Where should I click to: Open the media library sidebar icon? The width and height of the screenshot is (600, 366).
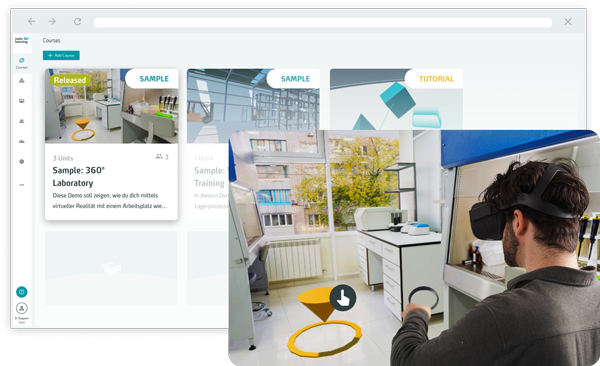22,101
